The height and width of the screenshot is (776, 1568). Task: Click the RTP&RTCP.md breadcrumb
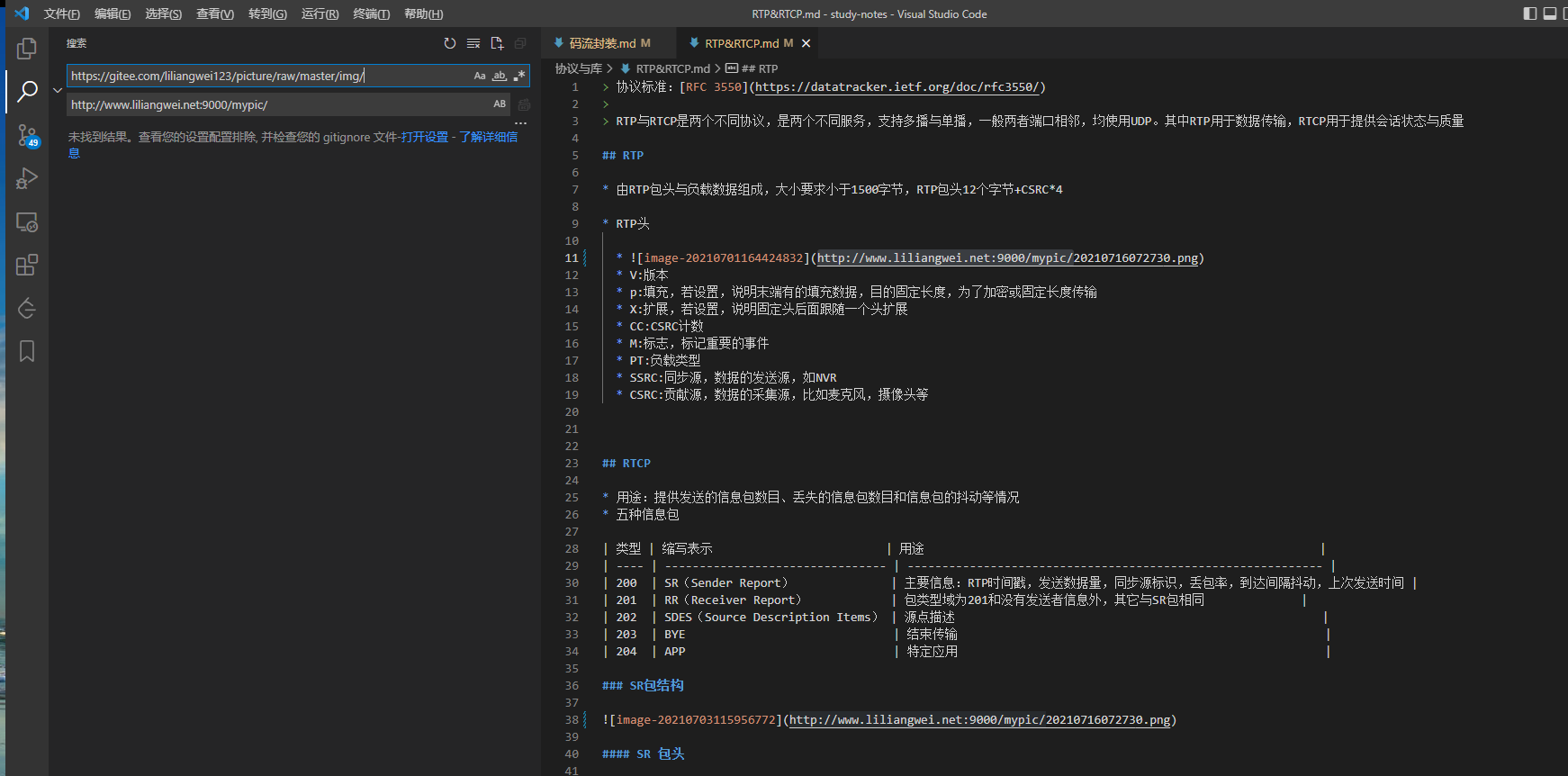(665, 68)
